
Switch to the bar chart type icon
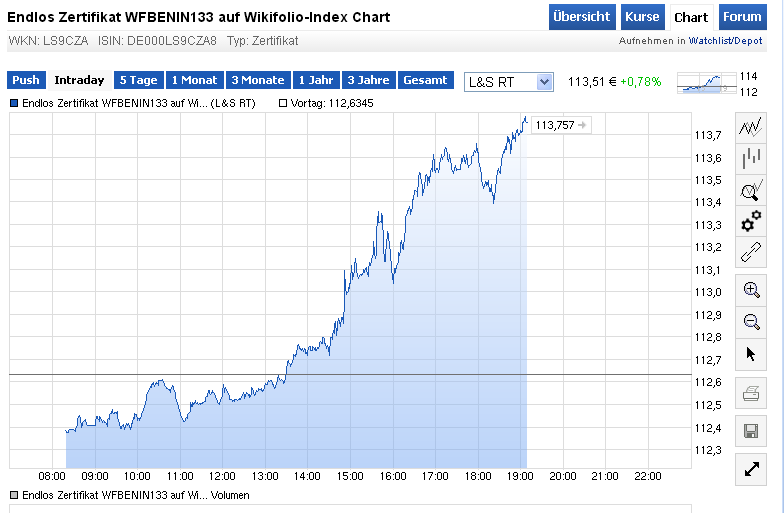[x=751, y=158]
